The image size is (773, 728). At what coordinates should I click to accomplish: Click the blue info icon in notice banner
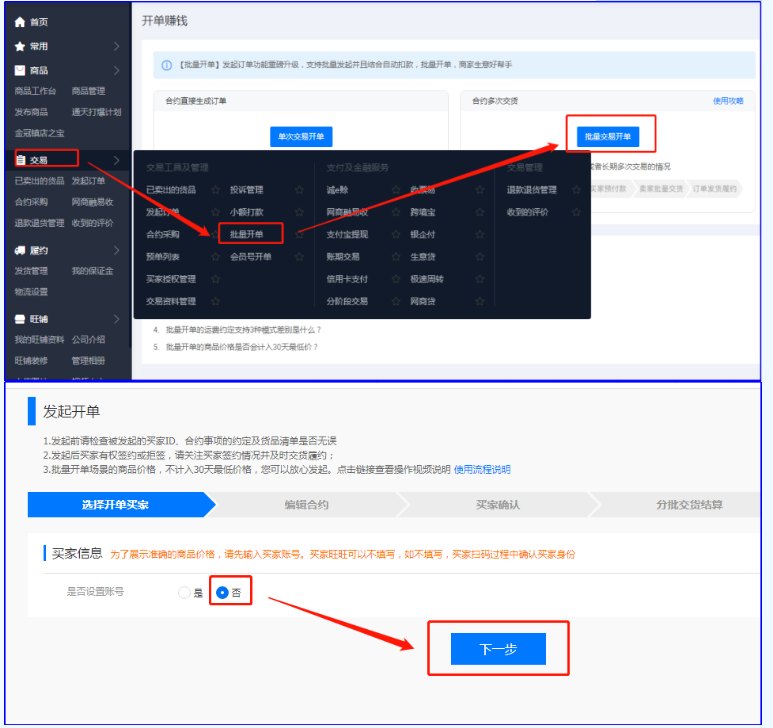click(167, 65)
